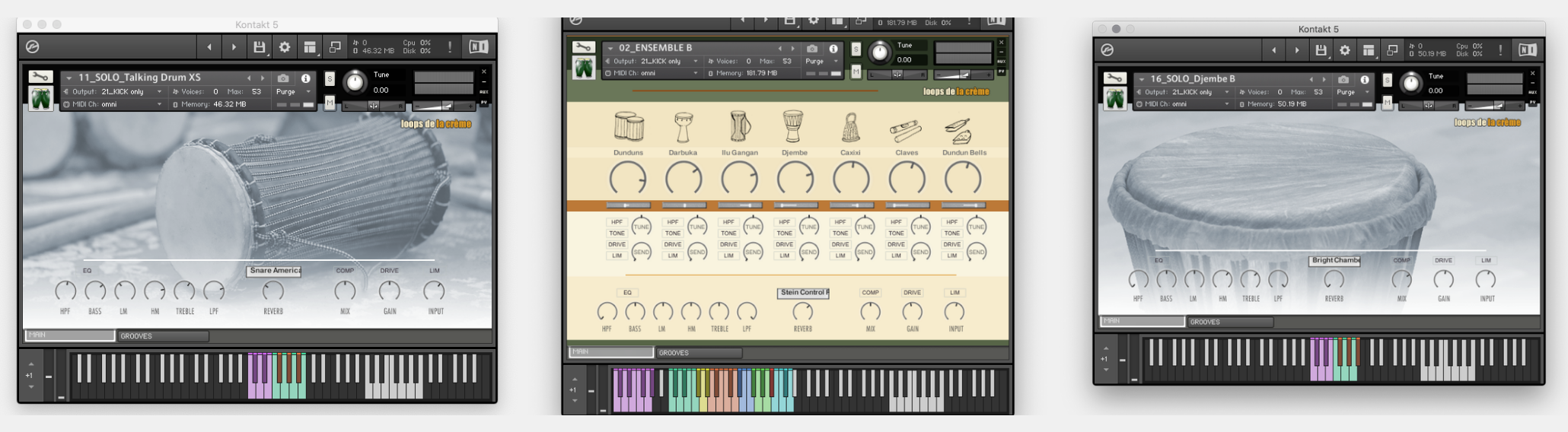This screenshot has width=1568, height=432.
Task: Expand instrument name arrow of 02_ENSEMBLE B
Action: click(610, 48)
